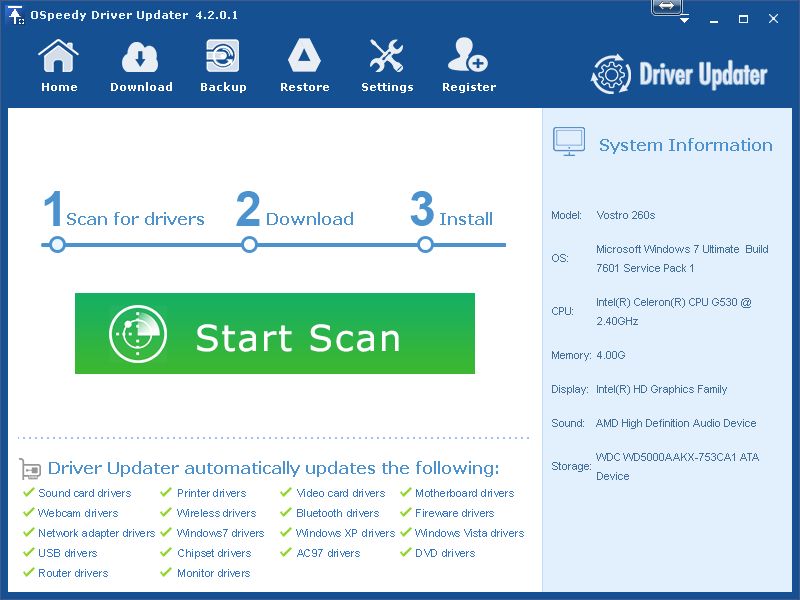Open the Restore tool
The height and width of the screenshot is (600, 800).
point(305,66)
